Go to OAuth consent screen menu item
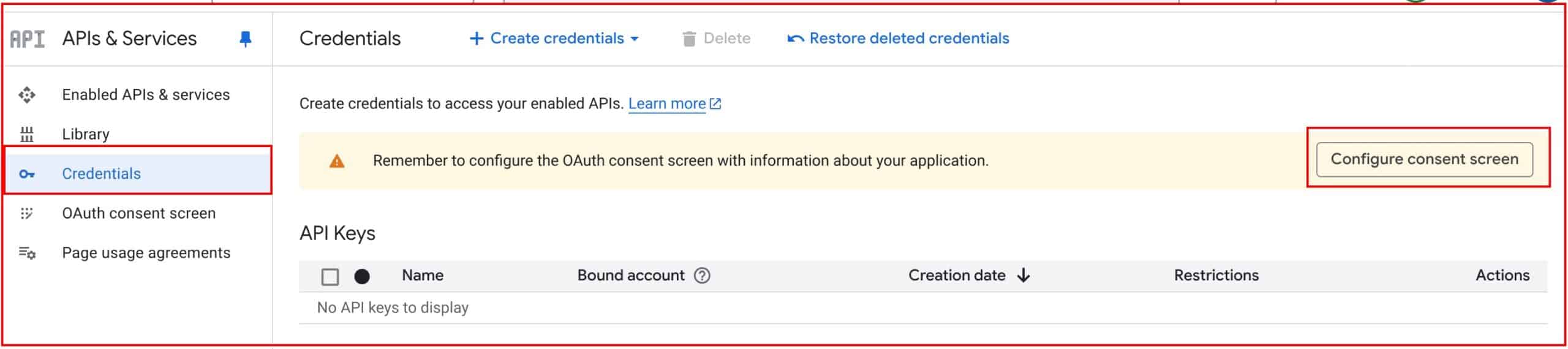 point(138,213)
